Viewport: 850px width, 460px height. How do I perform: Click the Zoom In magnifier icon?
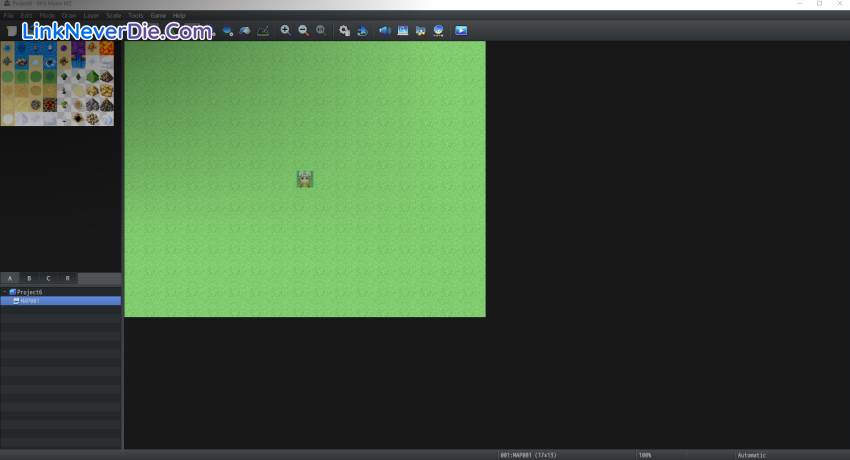285,31
